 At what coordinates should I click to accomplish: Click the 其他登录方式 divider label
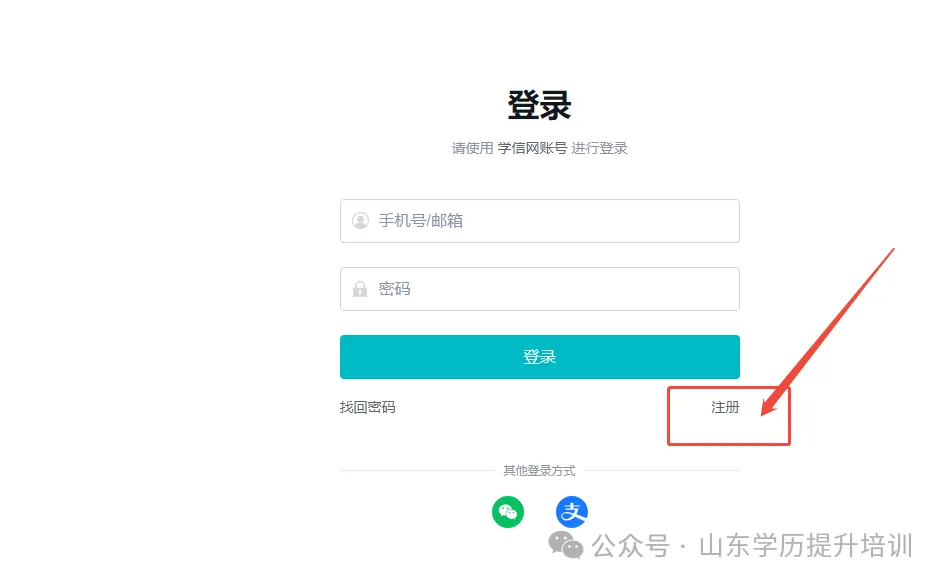click(x=539, y=471)
